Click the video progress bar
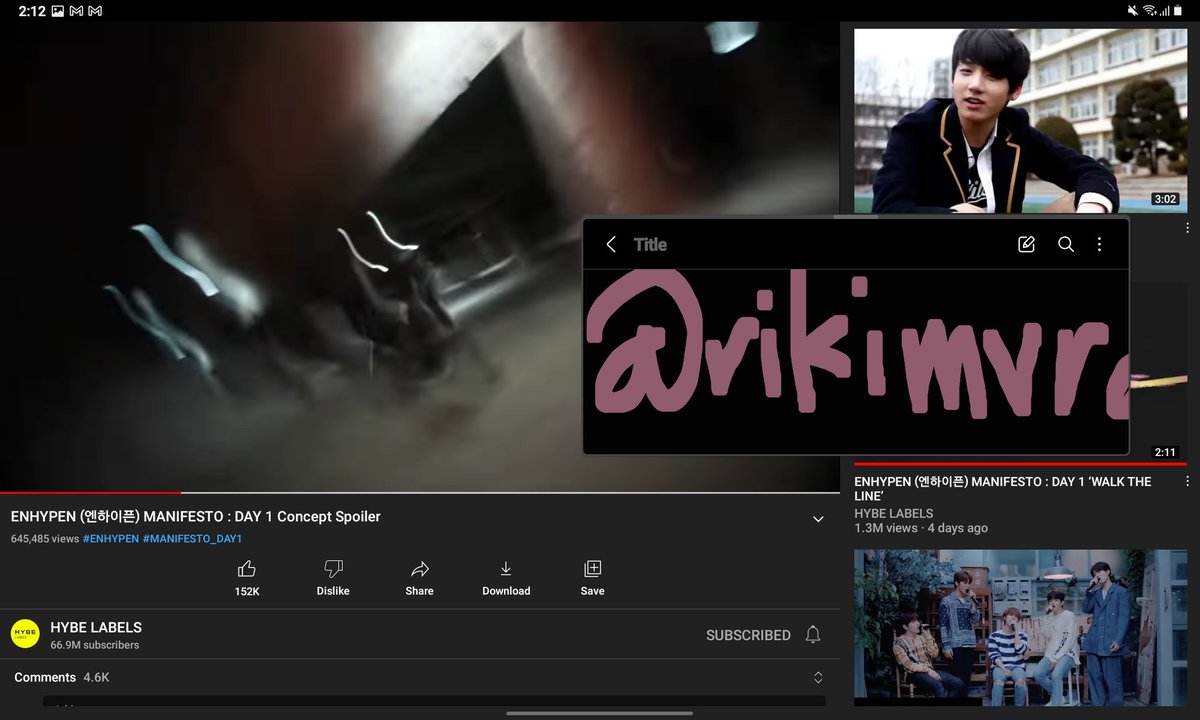 tap(420, 493)
